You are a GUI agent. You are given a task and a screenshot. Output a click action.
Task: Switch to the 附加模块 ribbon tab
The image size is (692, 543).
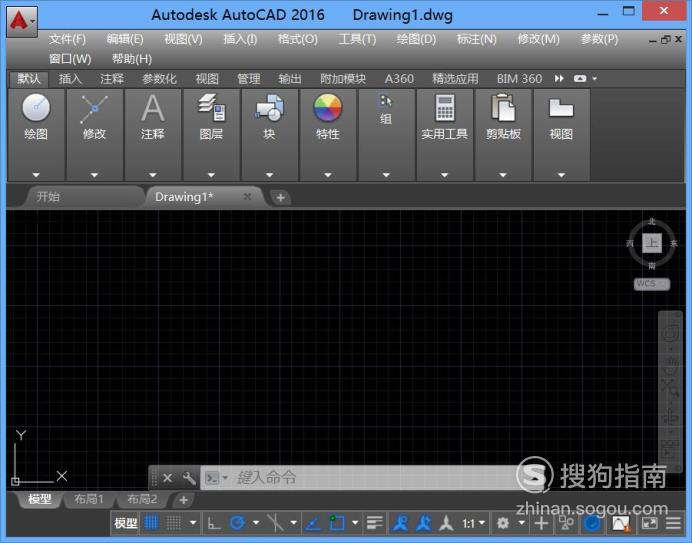pos(343,79)
